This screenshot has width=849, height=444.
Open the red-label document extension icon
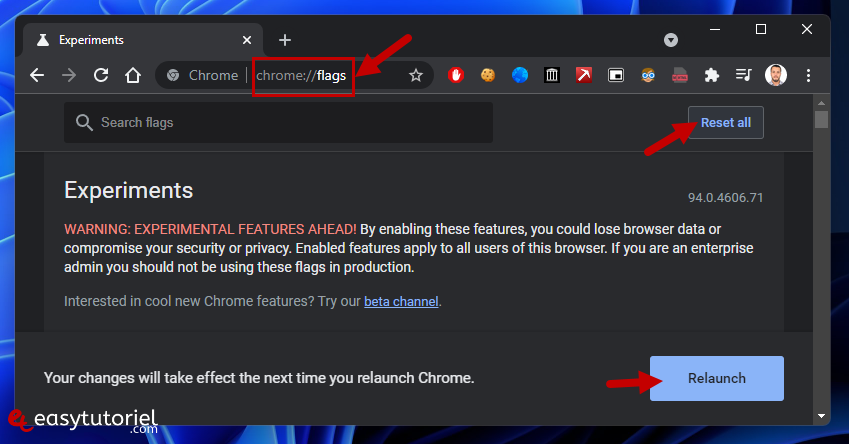tap(680, 75)
